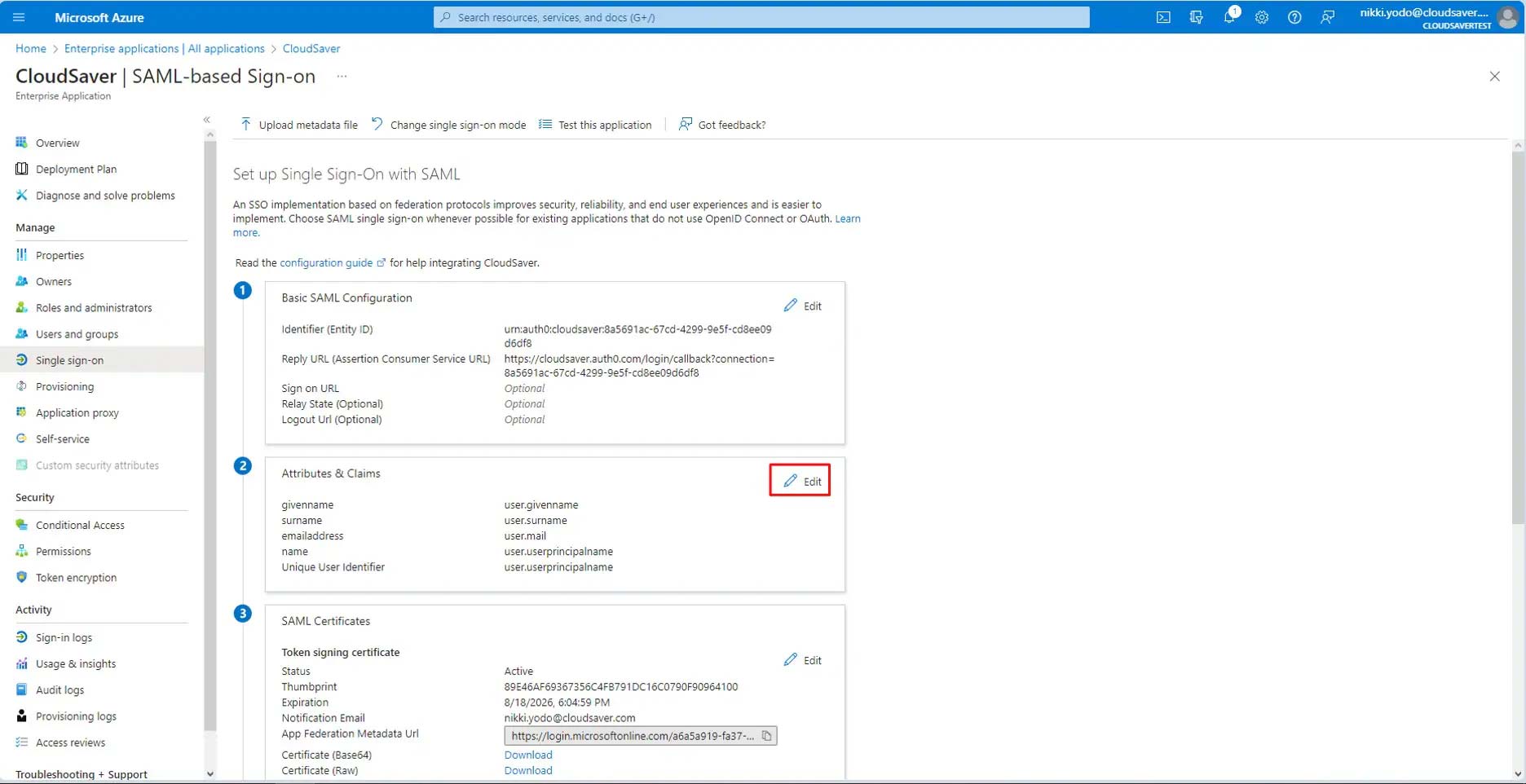Open Conditional Access menu item

coord(80,526)
